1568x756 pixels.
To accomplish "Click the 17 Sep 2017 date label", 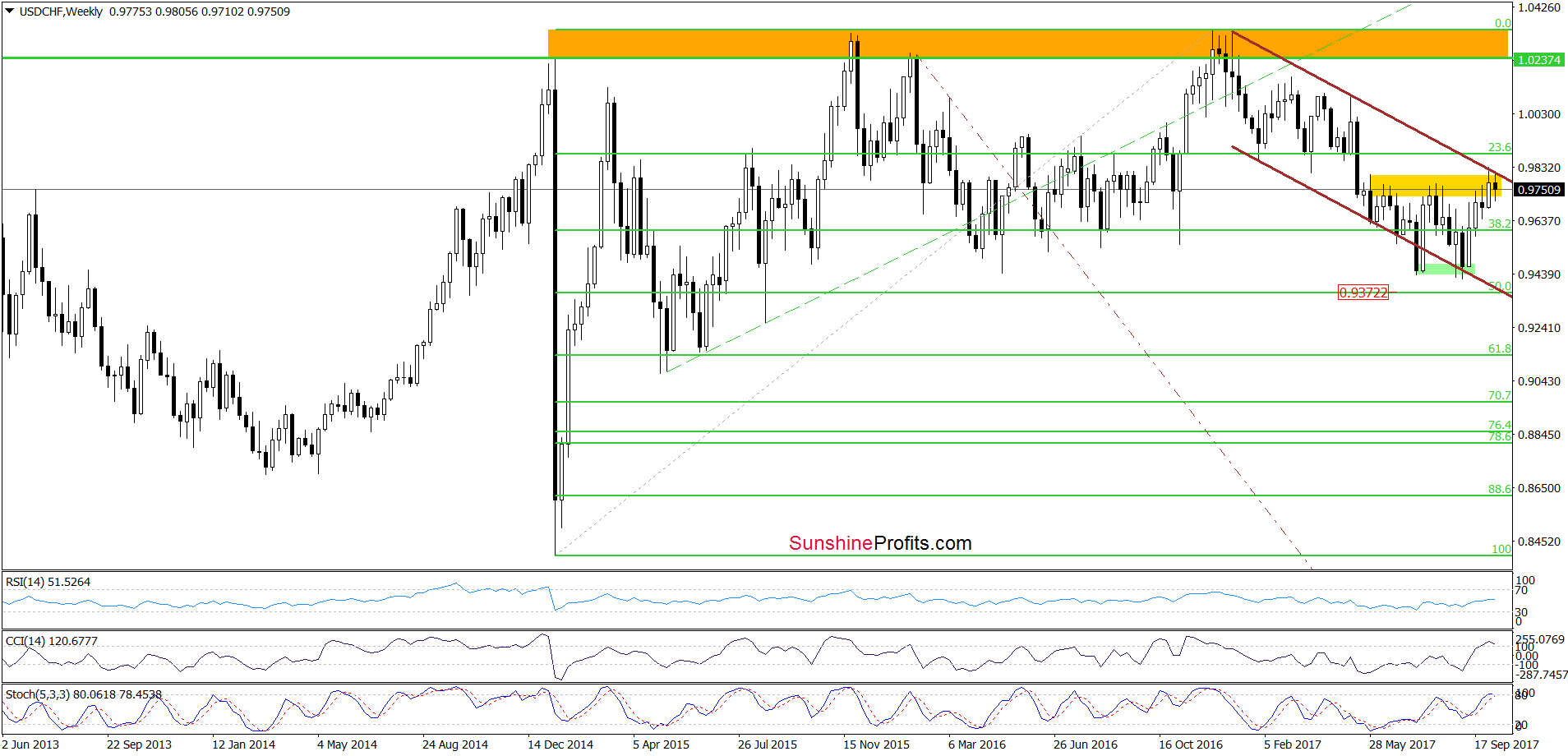I will pos(1506,744).
